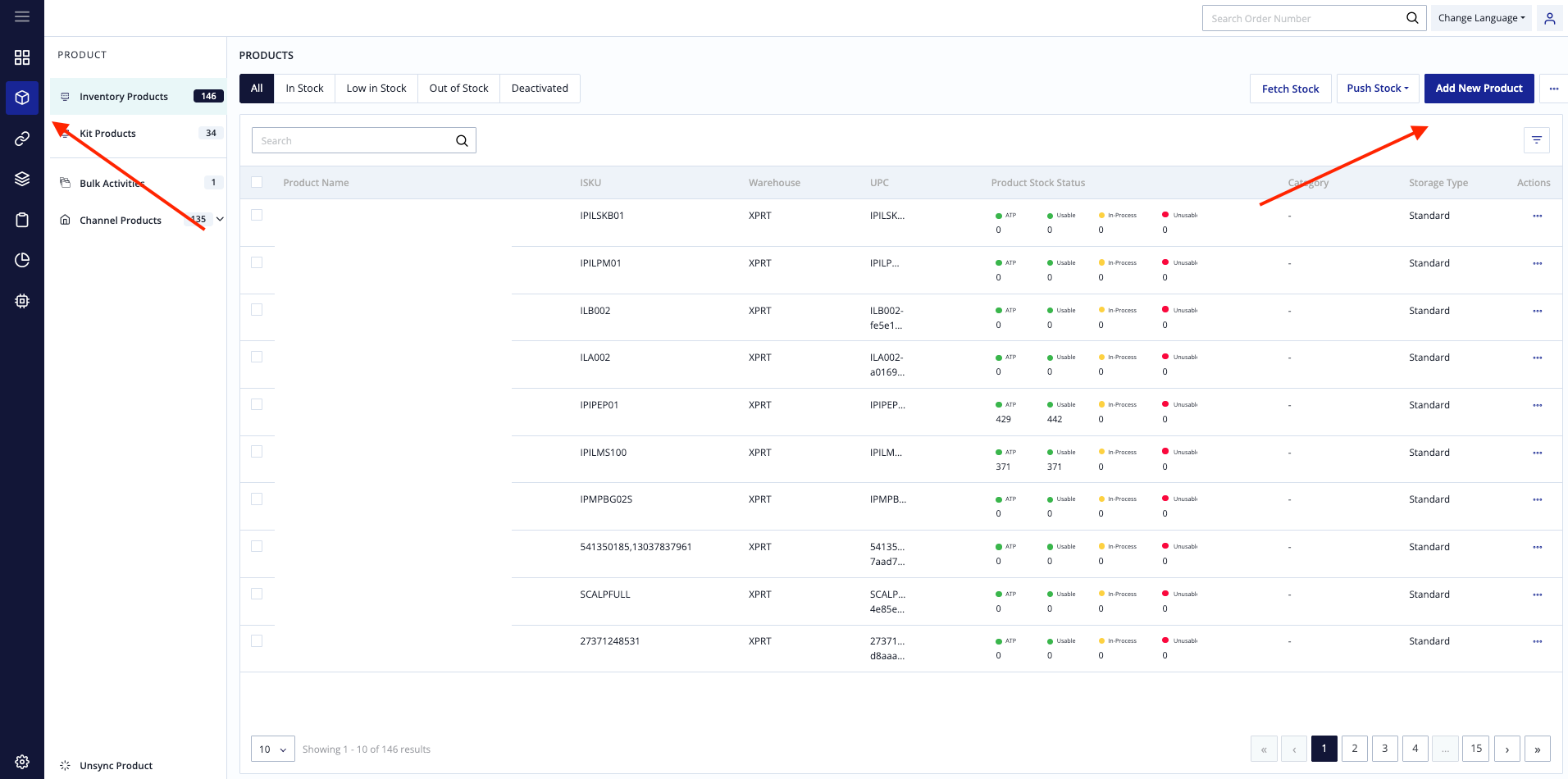Click the user profile icon
Viewport: 1568px width, 779px height.
(x=1550, y=18)
